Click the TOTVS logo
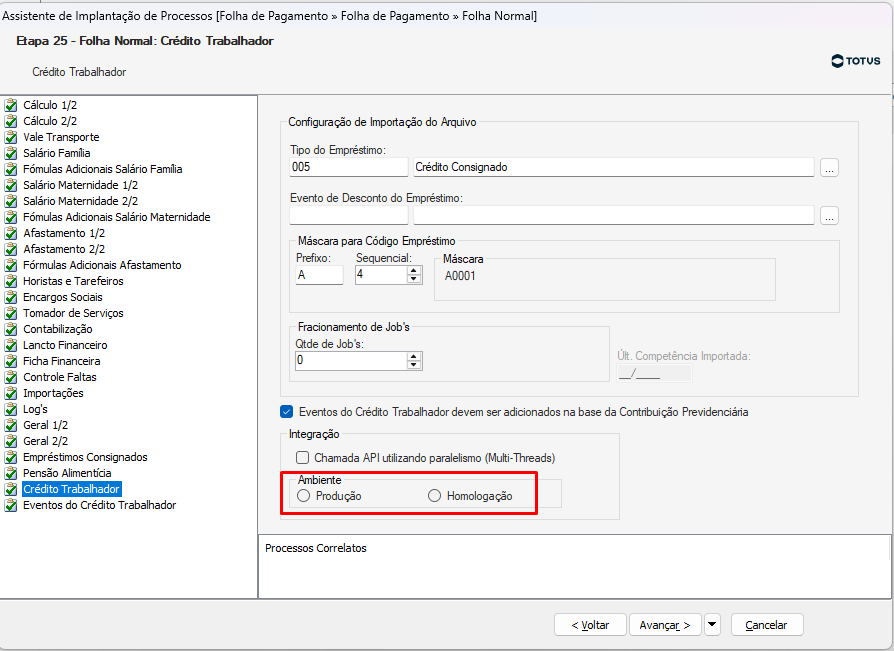The width and height of the screenshot is (894, 651). pyautogui.click(x=855, y=61)
